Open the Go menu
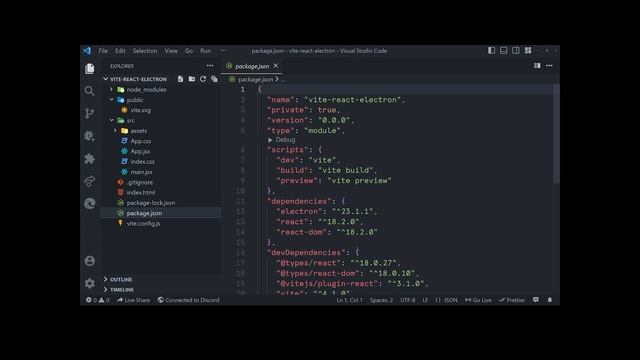This screenshot has height=360, width=640. point(189,51)
